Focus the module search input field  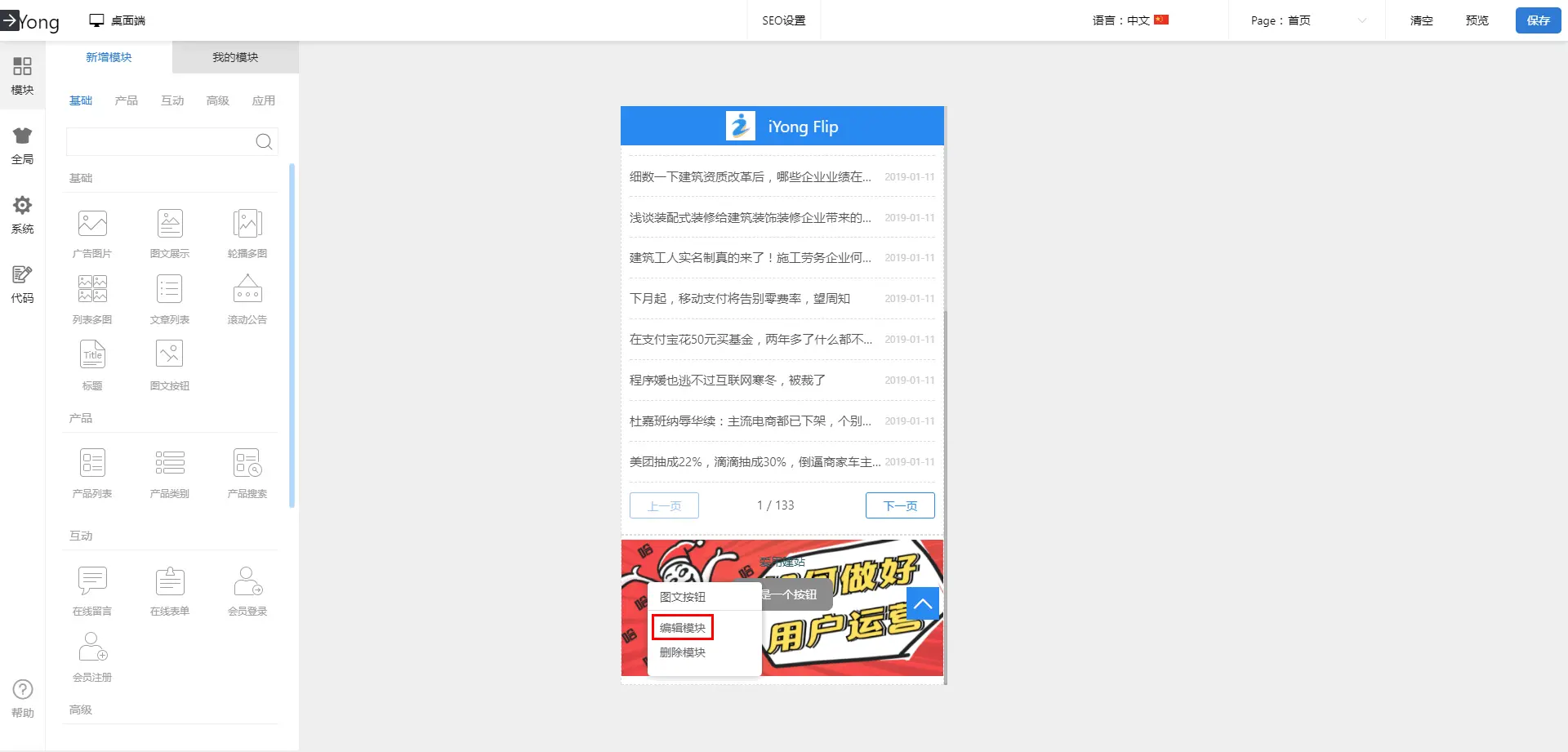pos(160,142)
